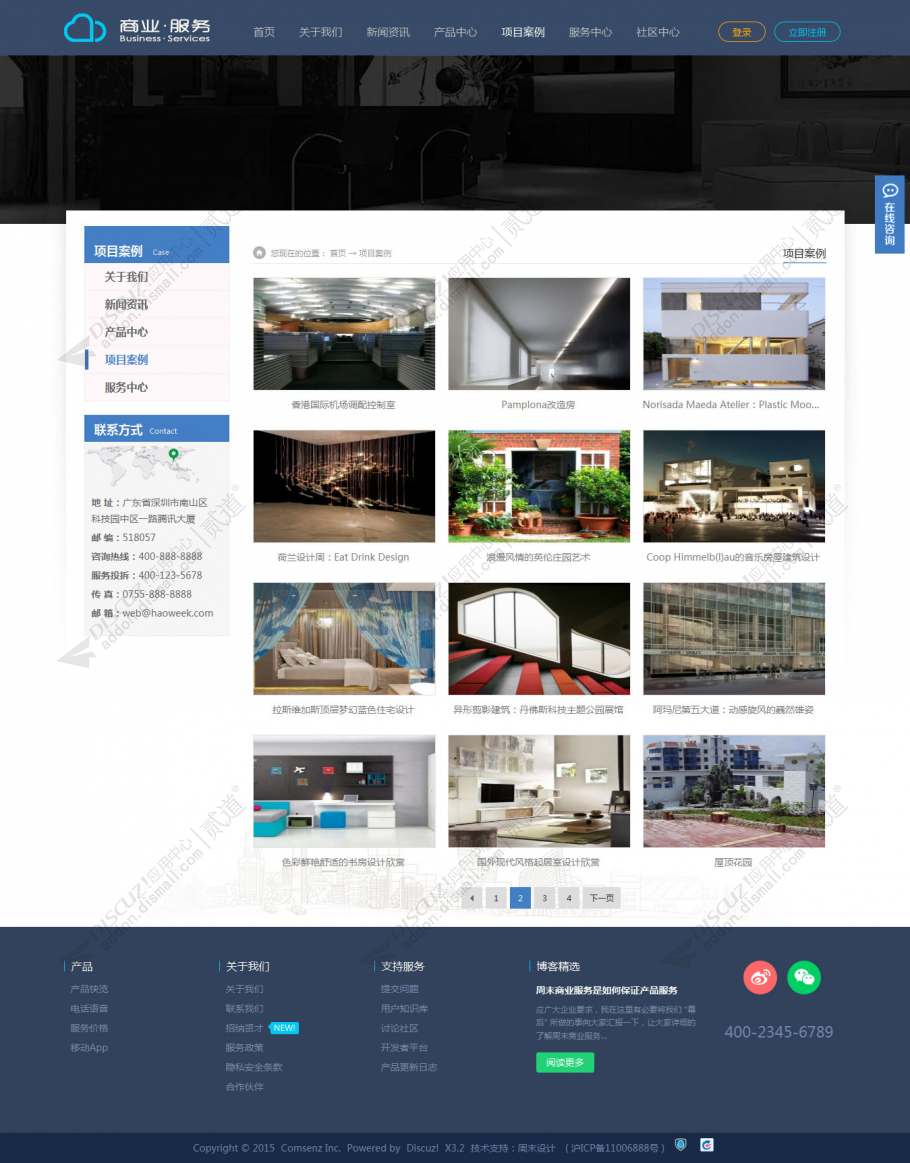
Task: Go to page 1 in pagination
Action: click(x=496, y=898)
